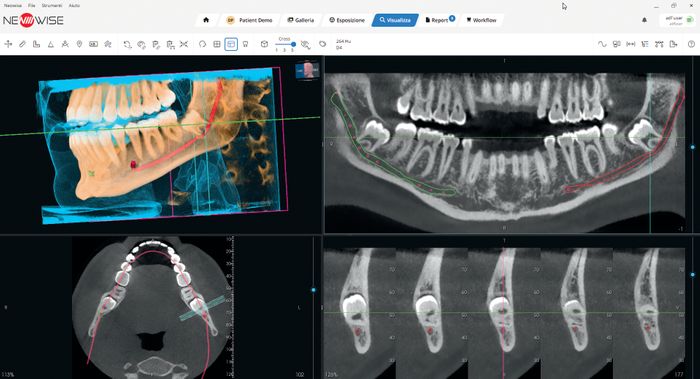Click the undo rotation arrow icon
The width and height of the screenshot is (700, 379).
coord(127,44)
